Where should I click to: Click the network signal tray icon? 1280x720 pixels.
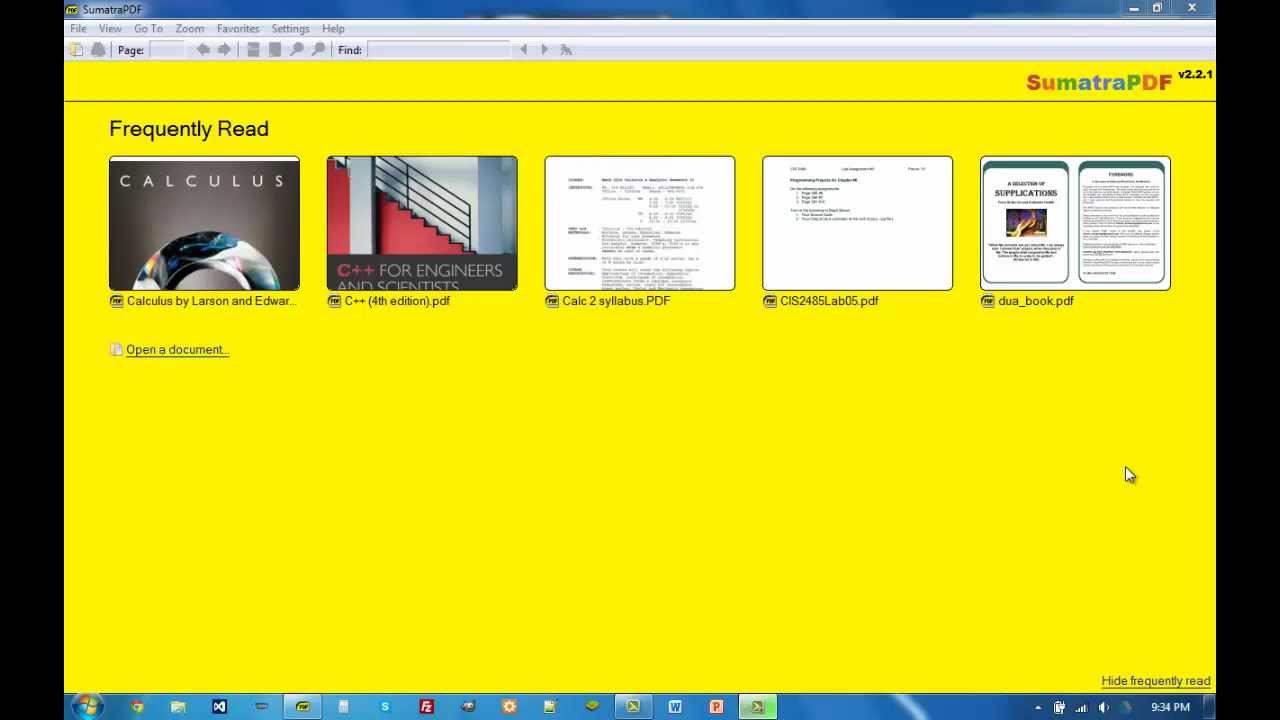(1082, 708)
